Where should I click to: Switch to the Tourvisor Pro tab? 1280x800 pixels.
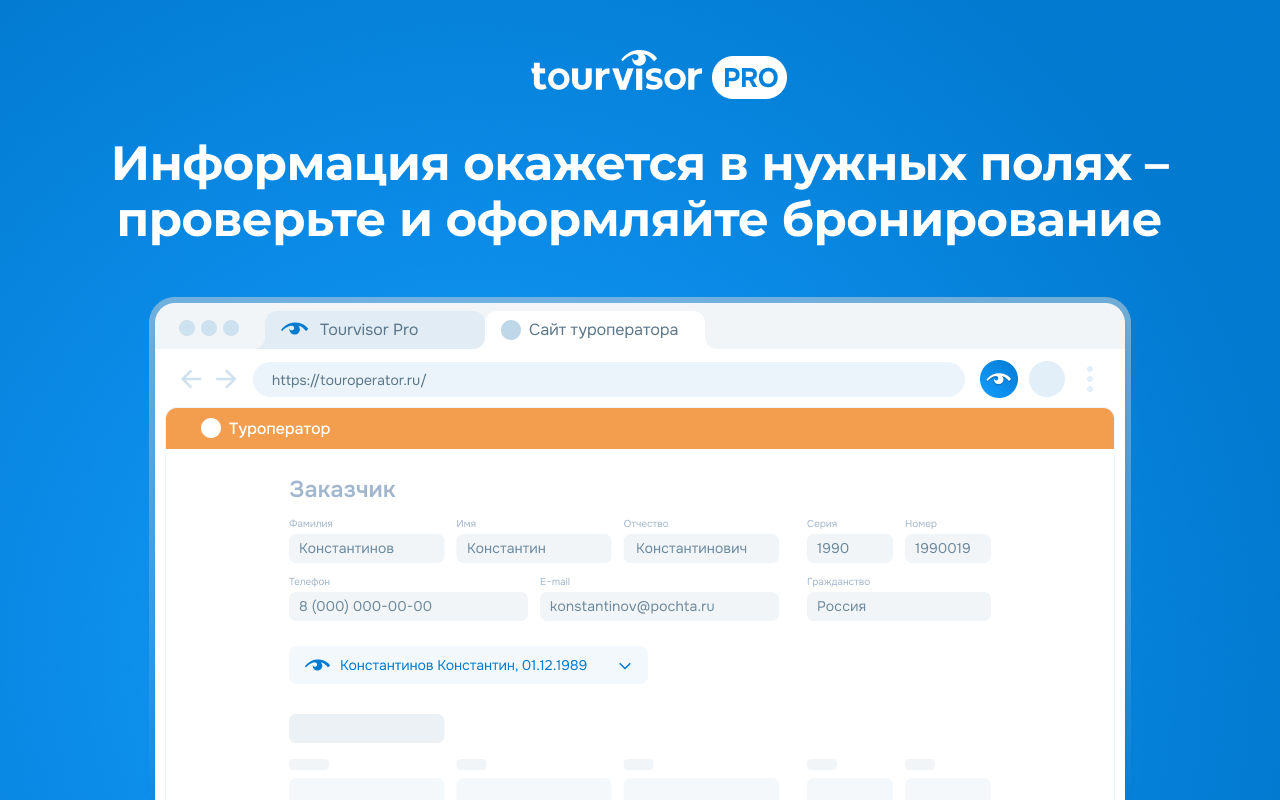(375, 329)
